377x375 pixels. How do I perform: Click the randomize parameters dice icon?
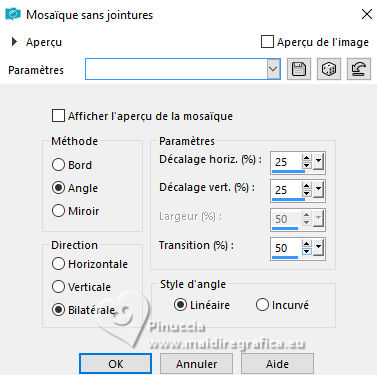(329, 69)
